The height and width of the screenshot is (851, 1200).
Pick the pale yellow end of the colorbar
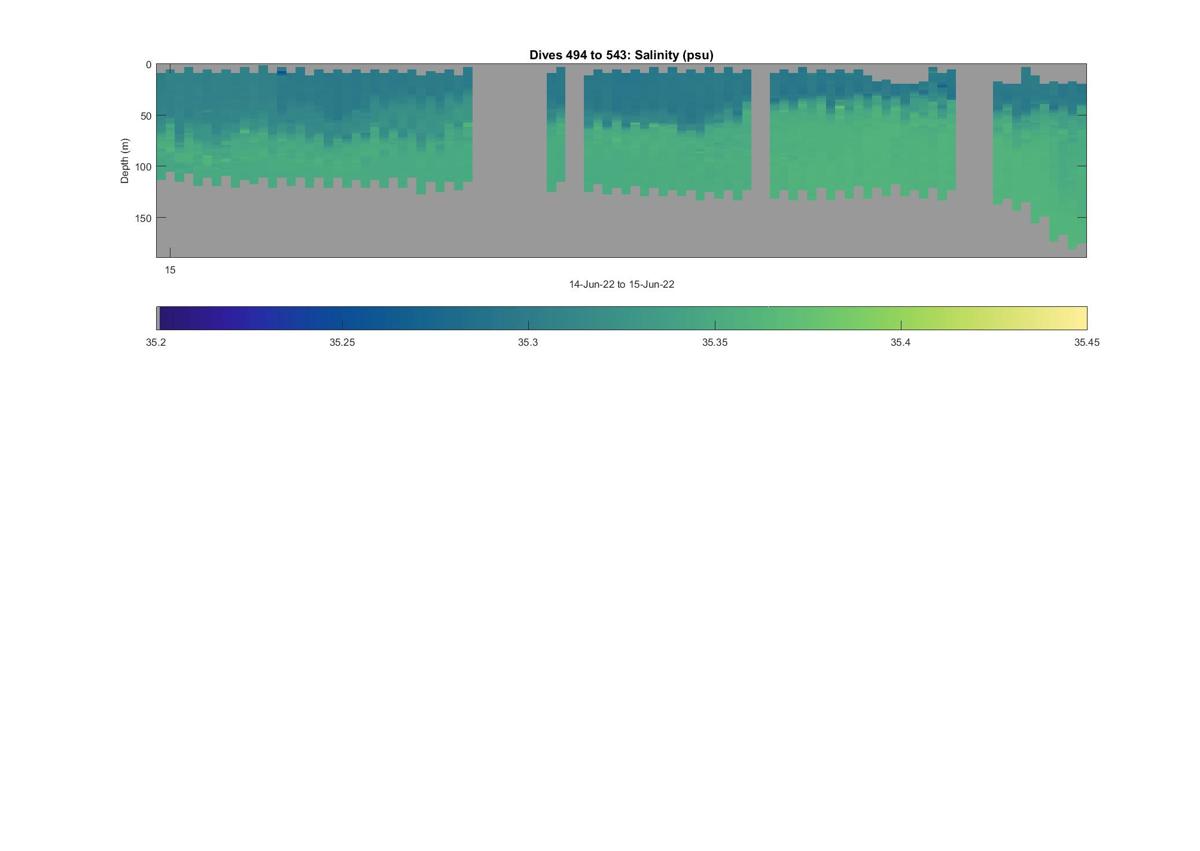click(x=1070, y=318)
